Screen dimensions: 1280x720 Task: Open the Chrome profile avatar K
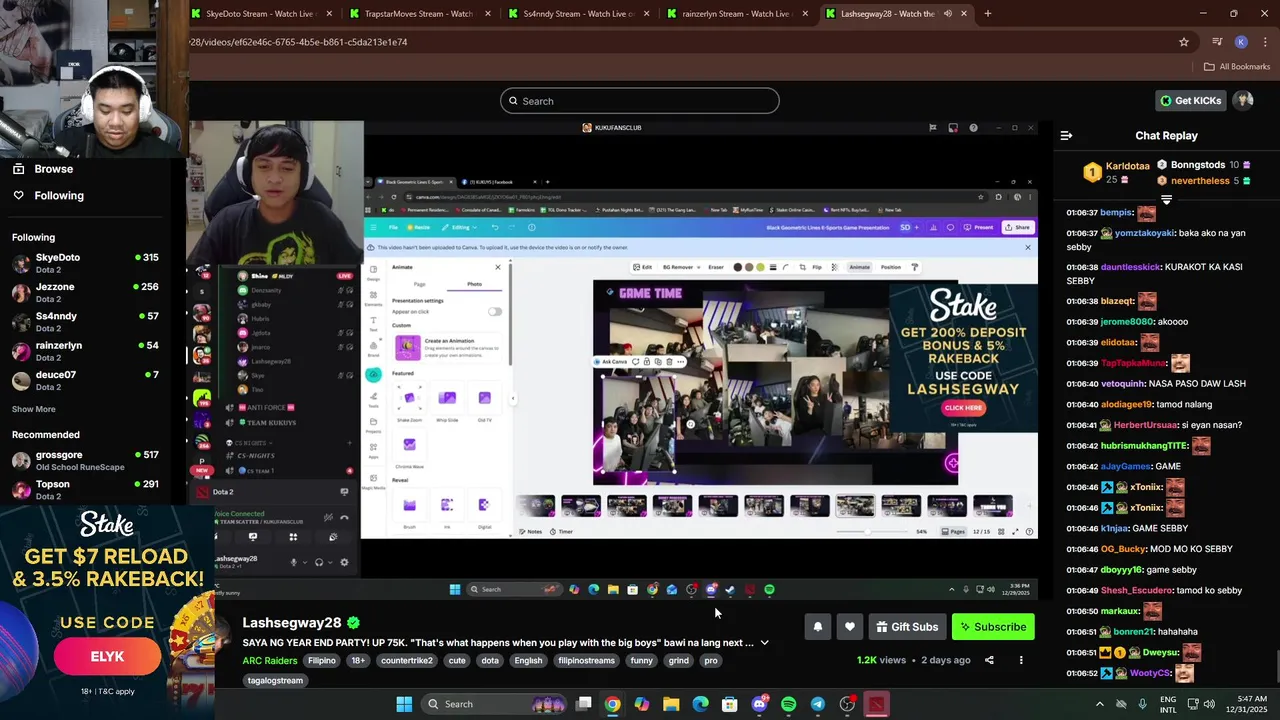click(x=1241, y=42)
